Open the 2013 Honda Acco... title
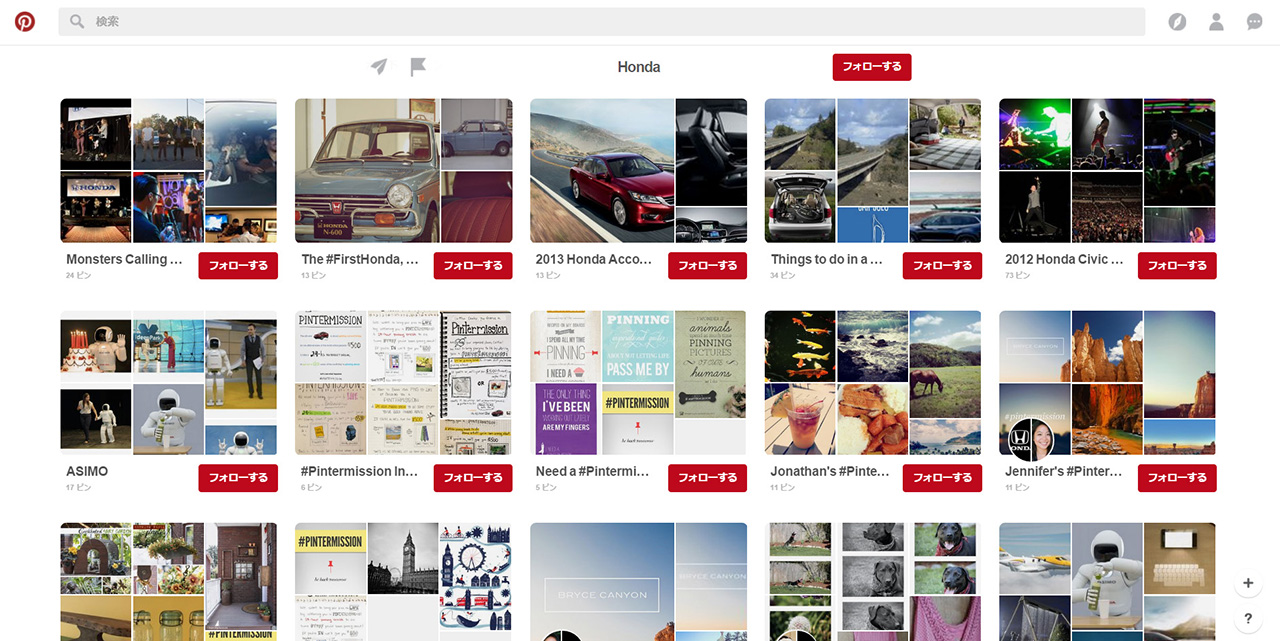The height and width of the screenshot is (641, 1280). coord(594,259)
